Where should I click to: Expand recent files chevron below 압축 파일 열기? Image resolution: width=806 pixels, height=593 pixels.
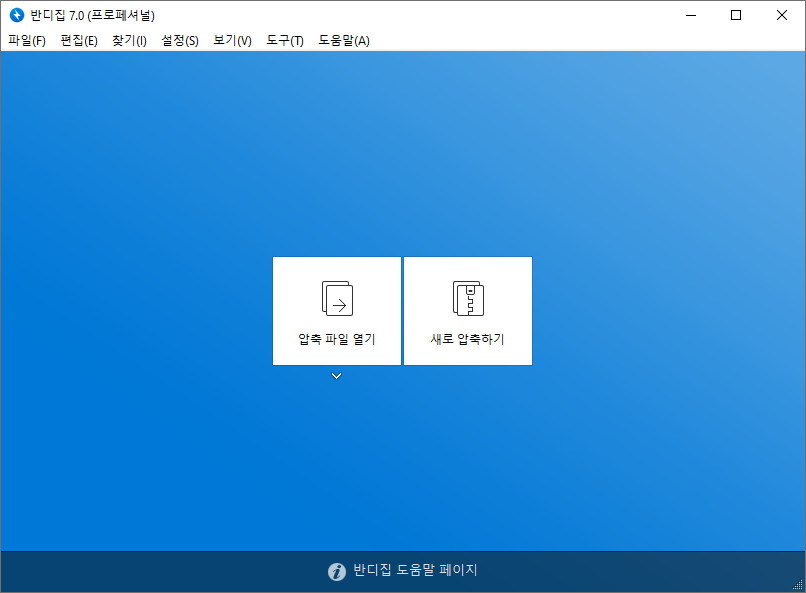(x=337, y=376)
